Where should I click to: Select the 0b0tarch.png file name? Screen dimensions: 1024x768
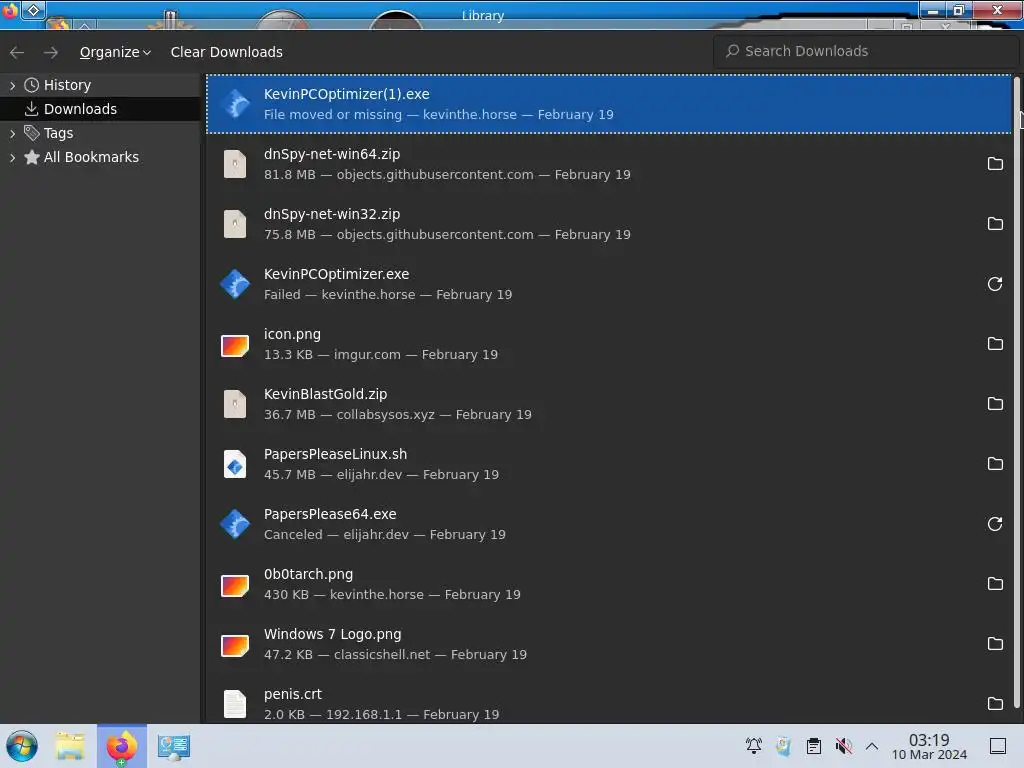(x=308, y=575)
